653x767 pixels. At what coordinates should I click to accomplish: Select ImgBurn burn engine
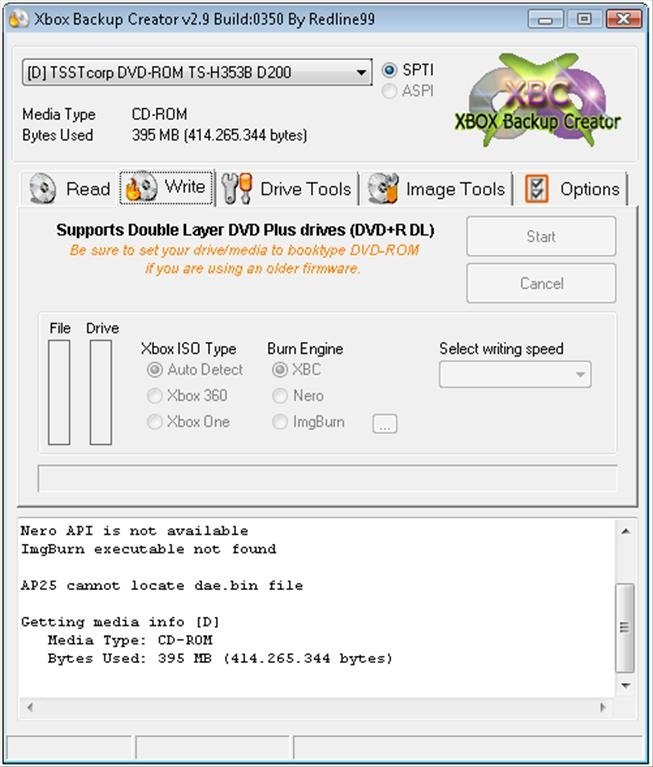coord(280,422)
